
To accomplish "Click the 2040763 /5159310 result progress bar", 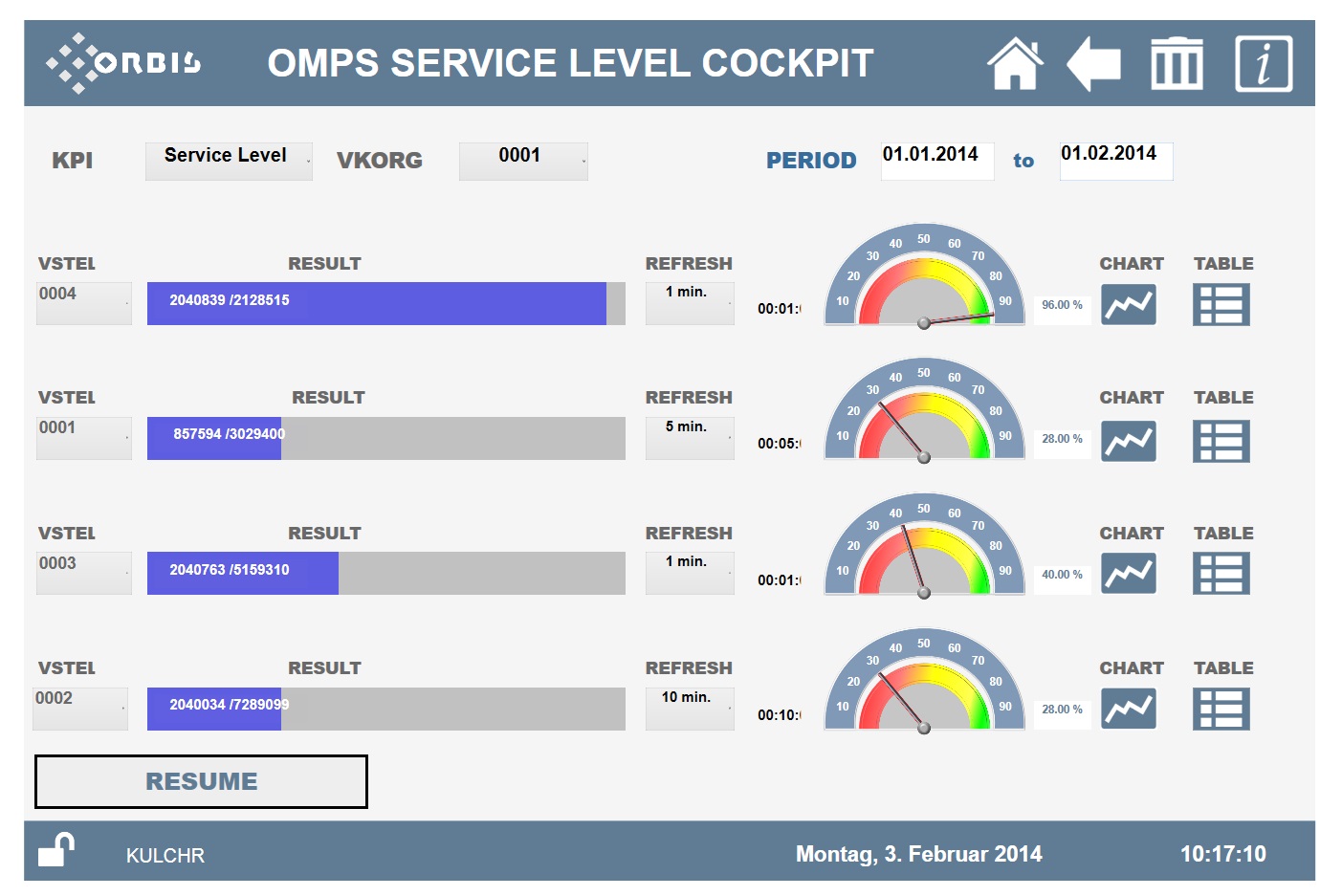I will (x=385, y=573).
